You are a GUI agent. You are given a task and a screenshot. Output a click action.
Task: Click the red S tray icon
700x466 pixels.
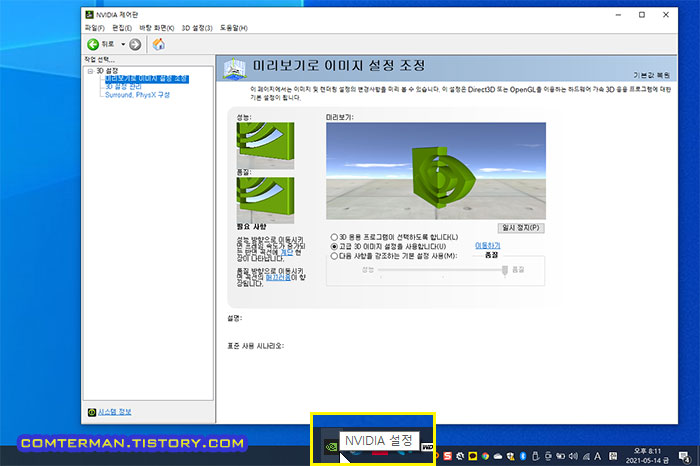coord(447,456)
